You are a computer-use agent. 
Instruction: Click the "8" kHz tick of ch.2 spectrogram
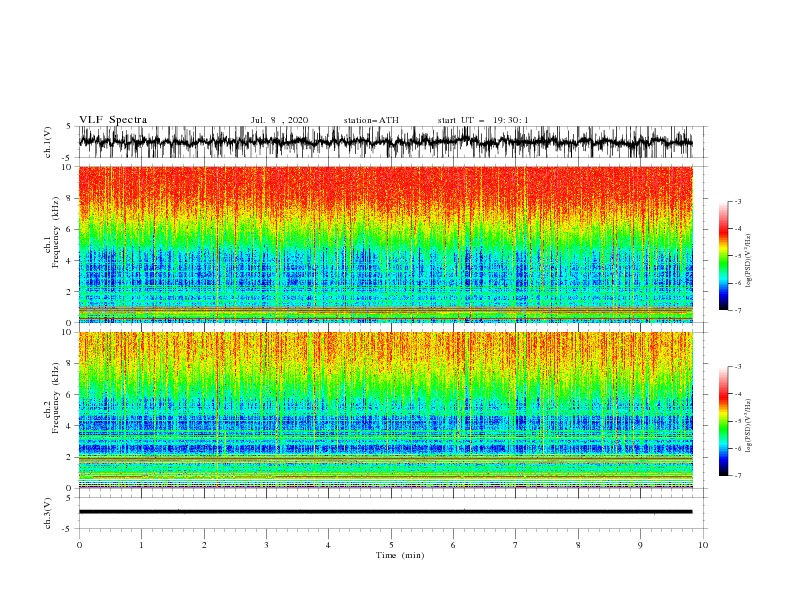pos(69,364)
